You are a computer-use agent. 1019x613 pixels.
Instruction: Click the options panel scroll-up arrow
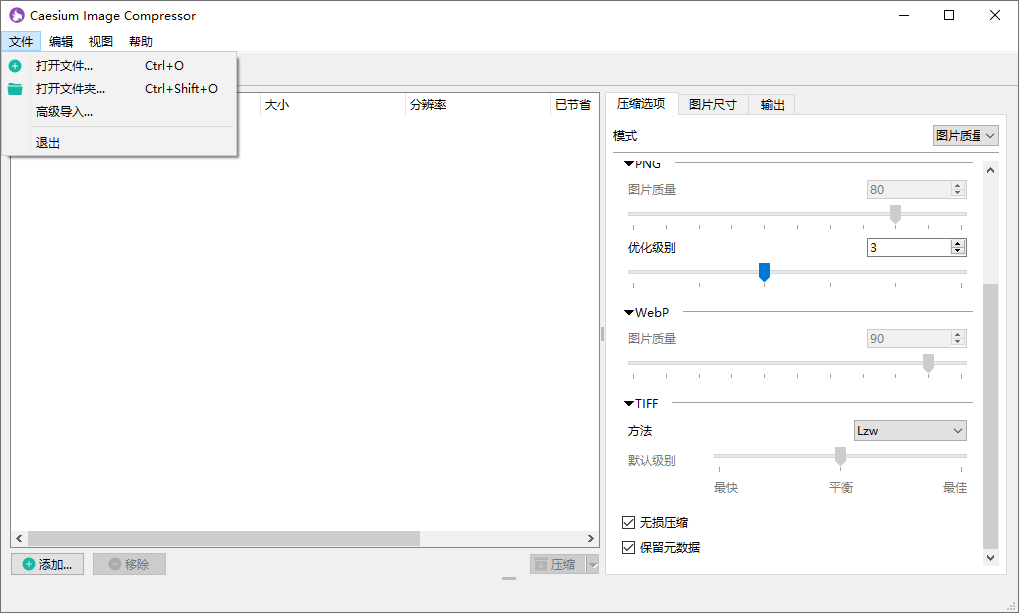[x=990, y=170]
